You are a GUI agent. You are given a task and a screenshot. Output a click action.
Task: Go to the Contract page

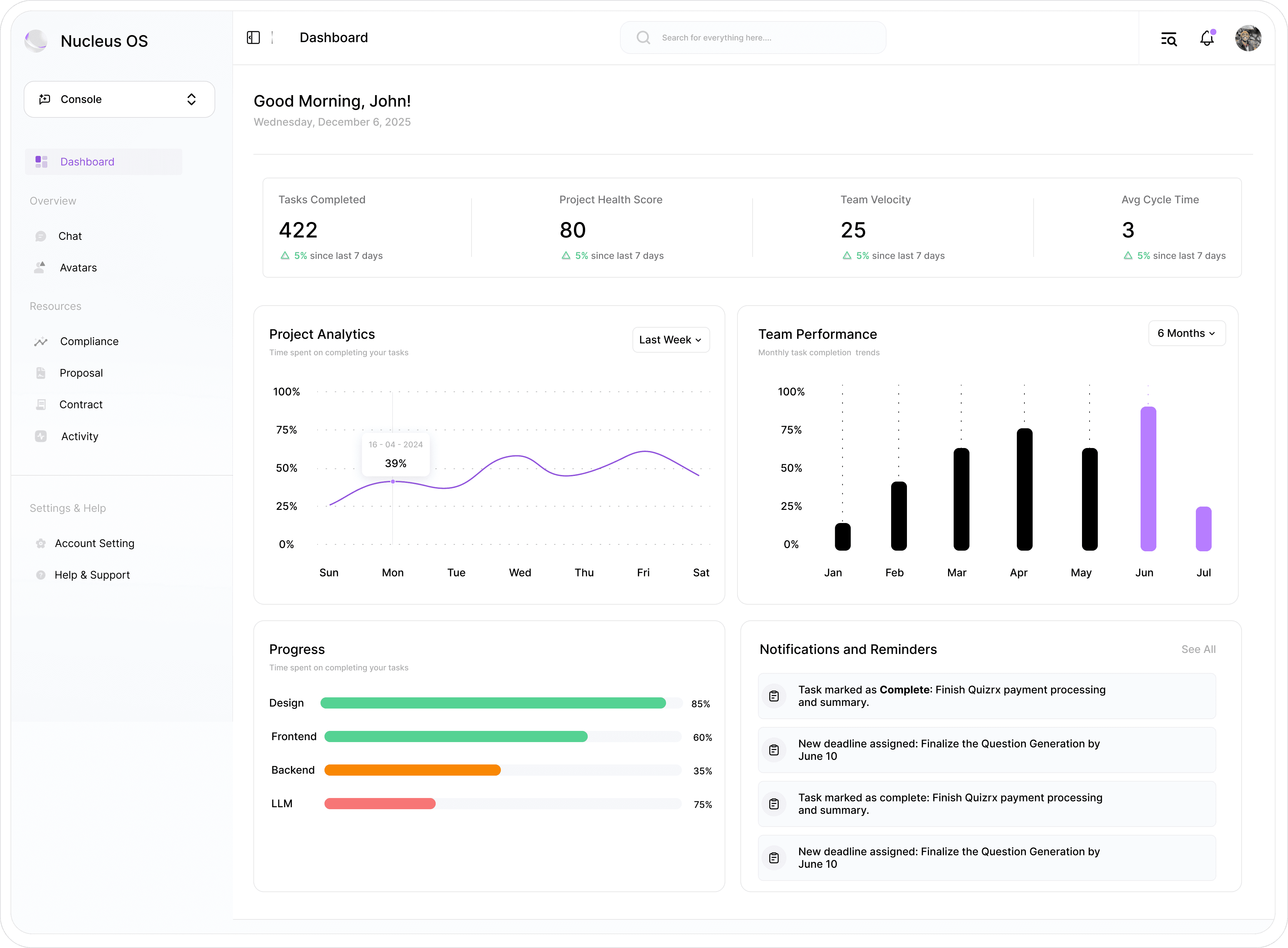click(x=81, y=405)
